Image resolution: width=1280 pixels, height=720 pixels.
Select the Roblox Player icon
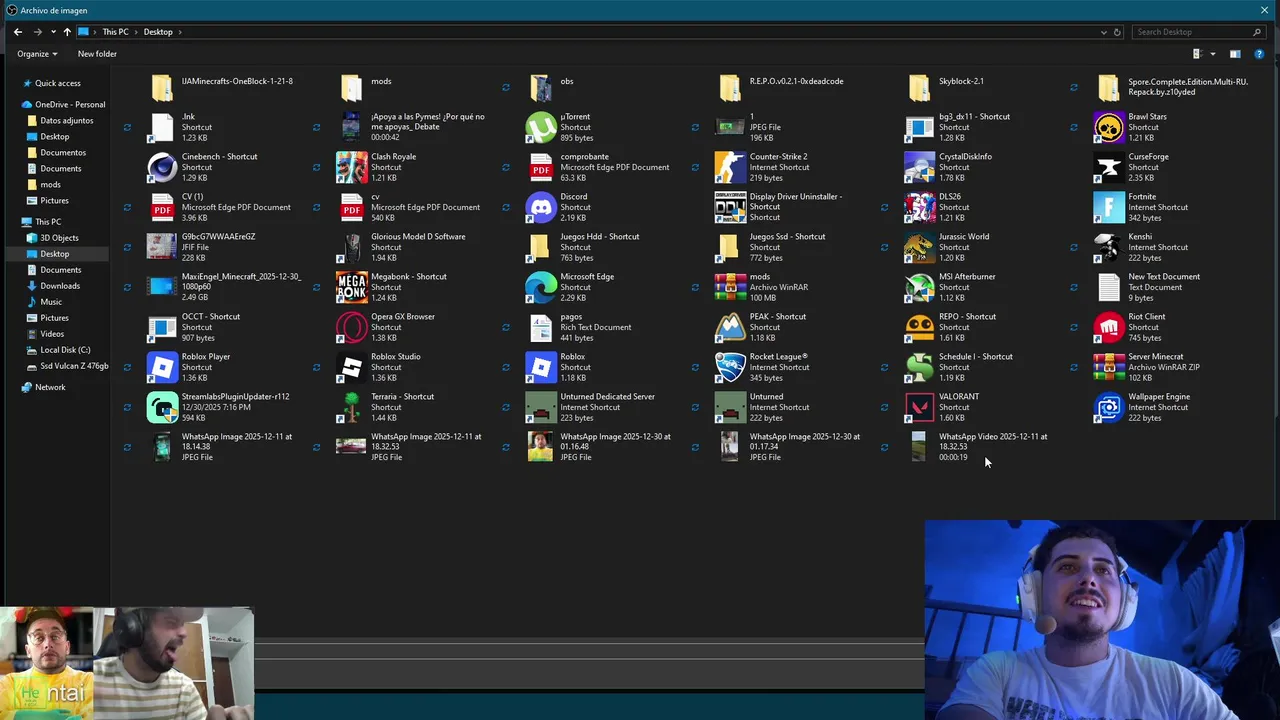[x=162, y=367]
